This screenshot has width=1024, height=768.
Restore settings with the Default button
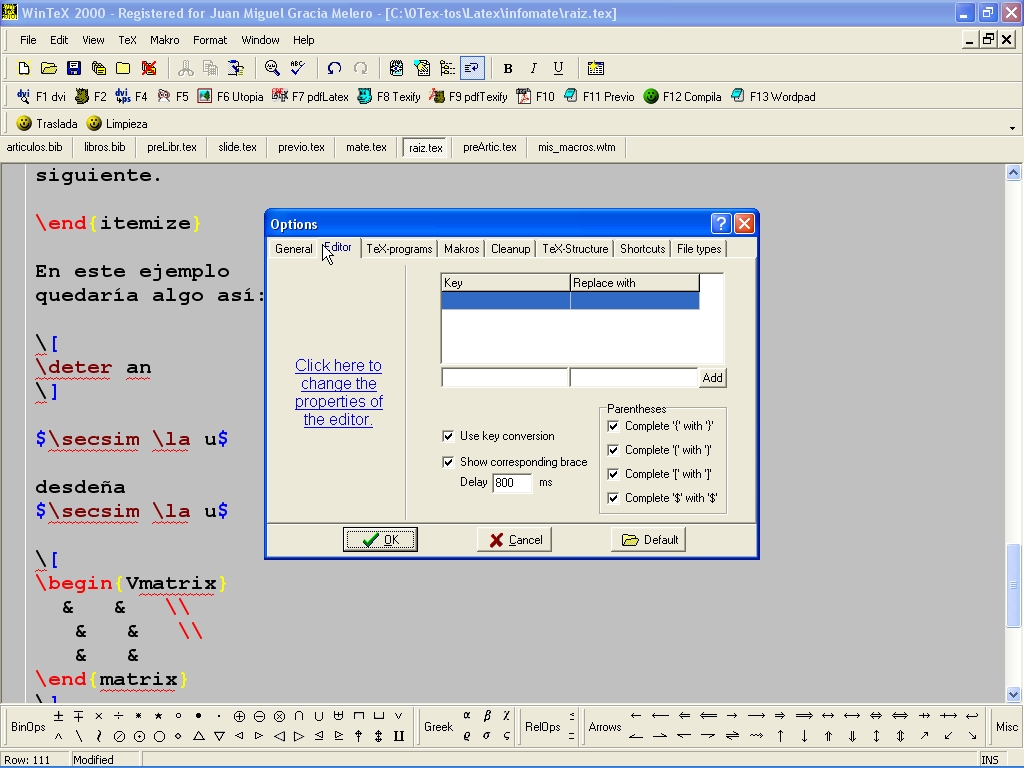click(x=648, y=539)
